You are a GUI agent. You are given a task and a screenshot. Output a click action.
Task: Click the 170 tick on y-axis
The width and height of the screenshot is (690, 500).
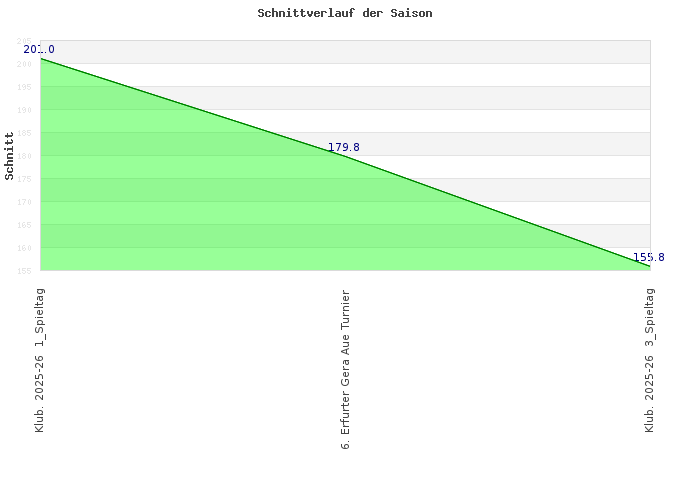click(x=25, y=202)
